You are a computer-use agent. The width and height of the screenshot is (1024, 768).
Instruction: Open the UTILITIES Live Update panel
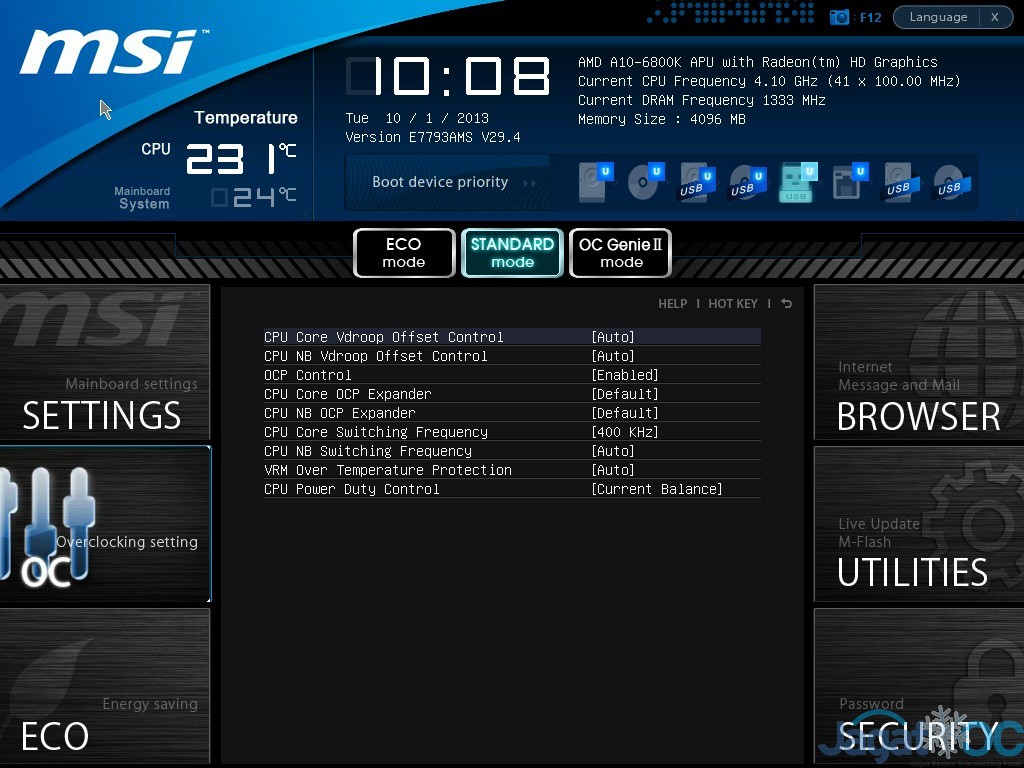[919, 524]
